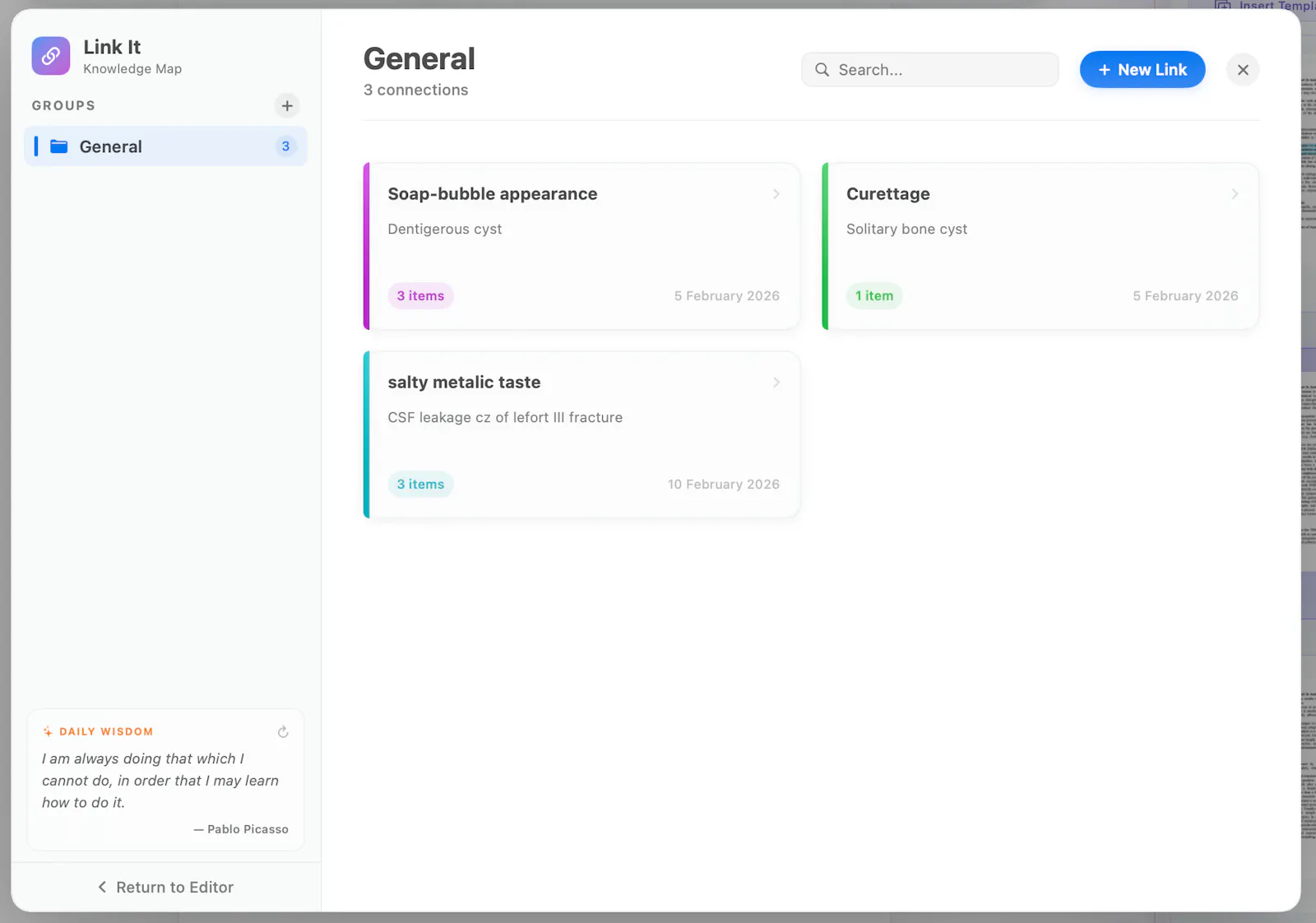The image size is (1316, 923).
Task: Open the Curettage connection title
Action: [888, 194]
